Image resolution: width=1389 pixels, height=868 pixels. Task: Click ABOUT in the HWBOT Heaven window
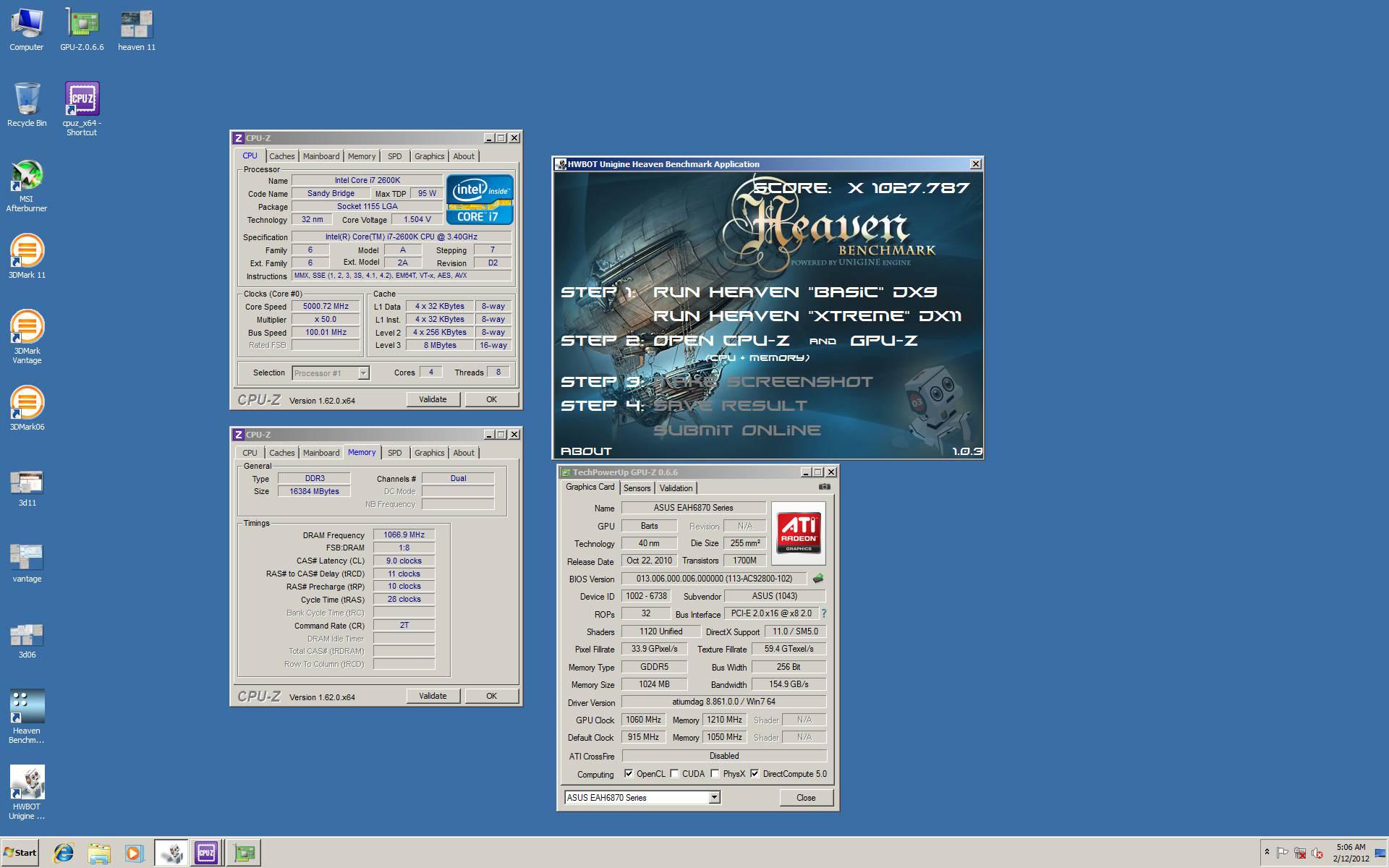(586, 451)
